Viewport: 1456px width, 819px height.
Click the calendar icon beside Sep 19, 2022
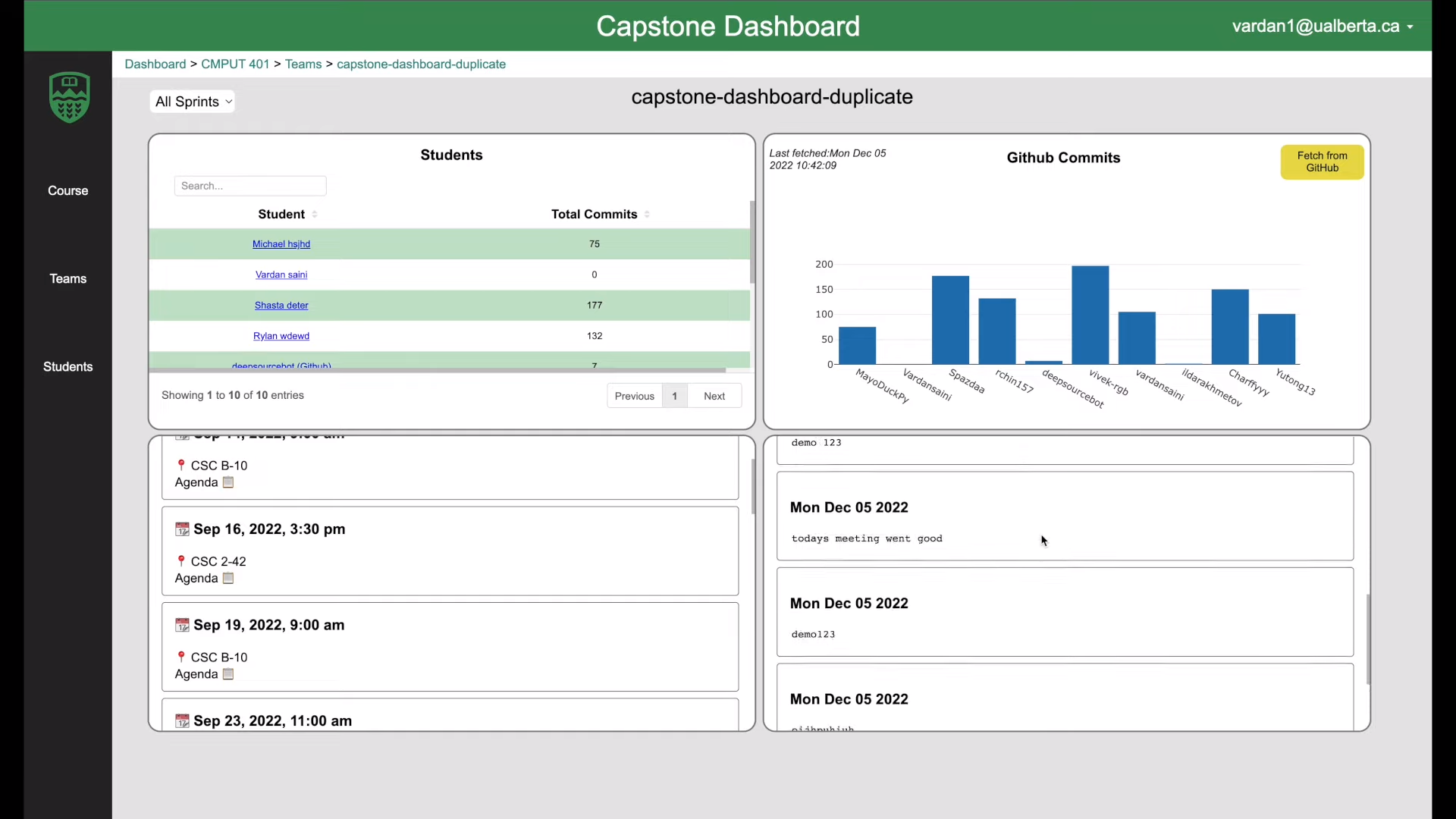click(182, 624)
